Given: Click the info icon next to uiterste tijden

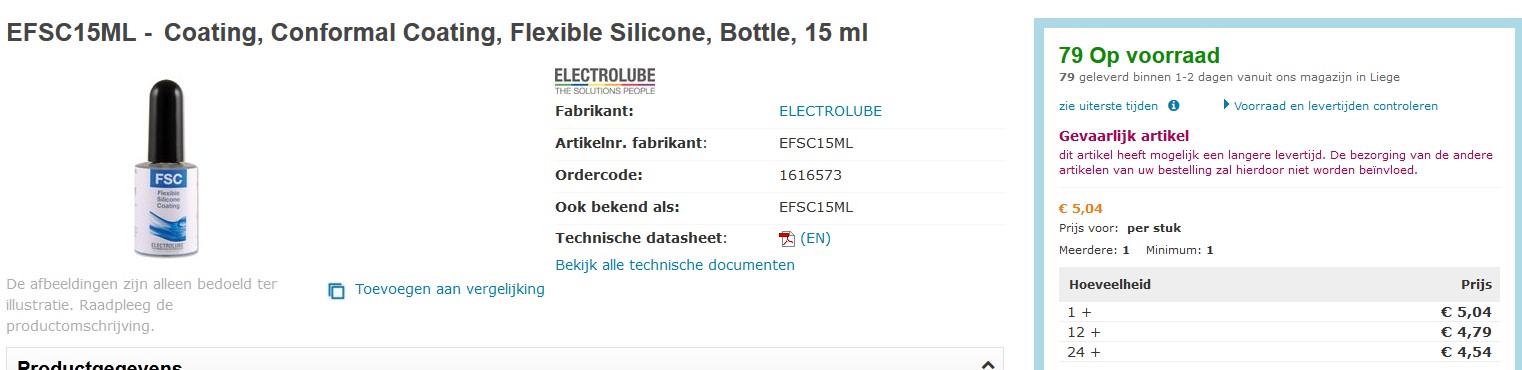Looking at the screenshot, I should [1174, 105].
